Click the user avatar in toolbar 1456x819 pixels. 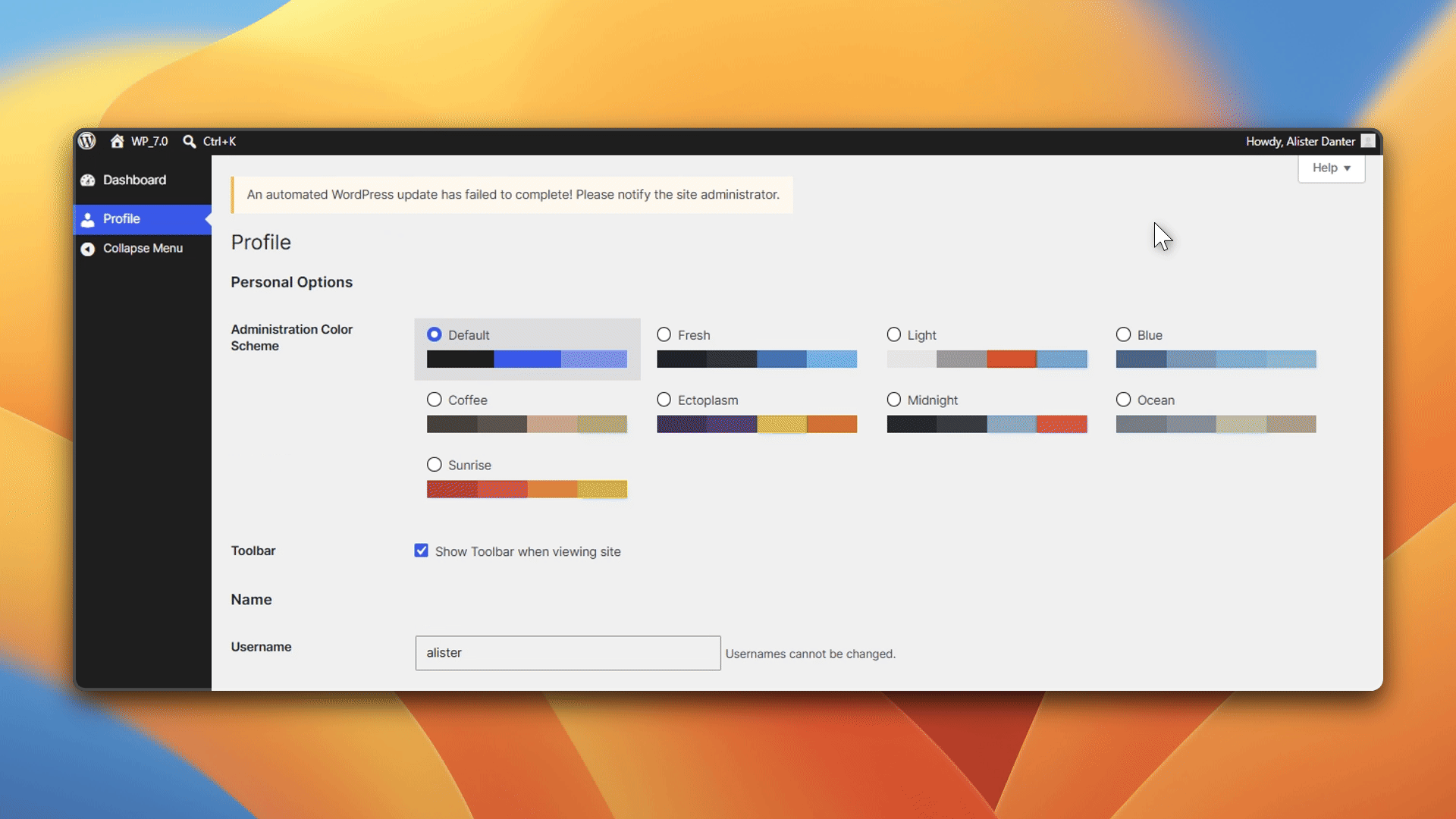[1368, 141]
